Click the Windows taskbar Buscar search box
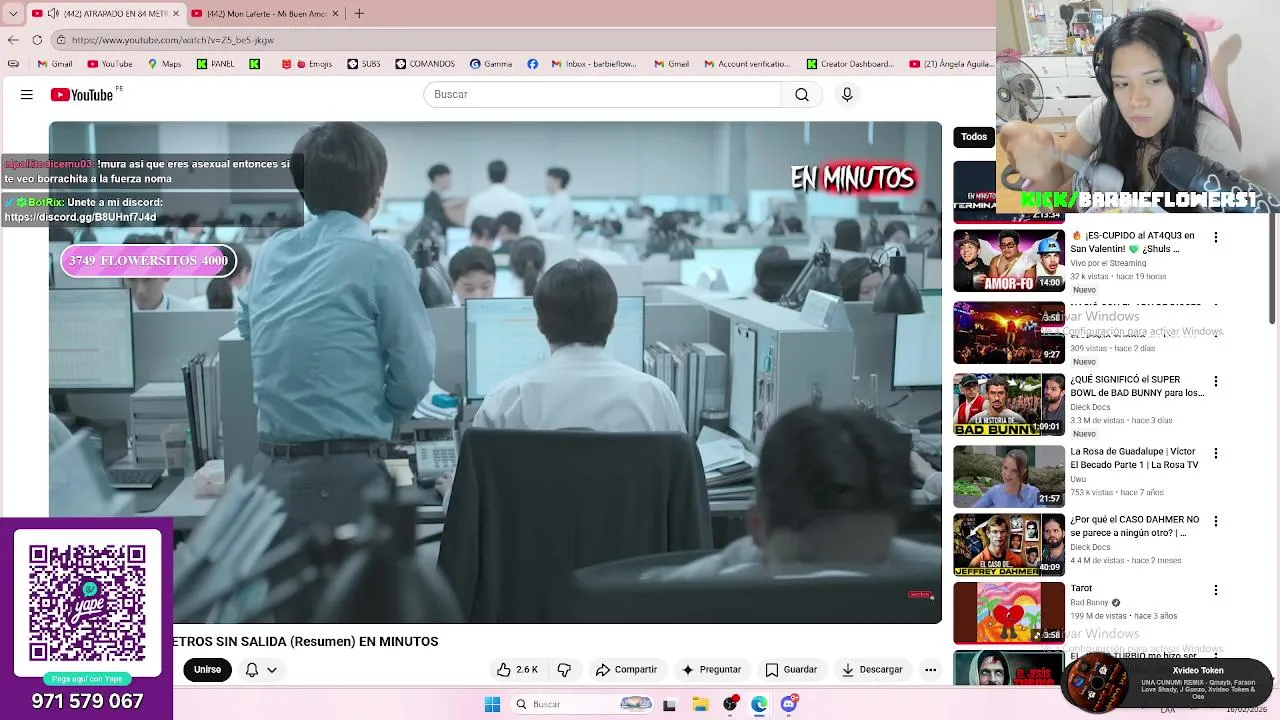 click(583, 704)
